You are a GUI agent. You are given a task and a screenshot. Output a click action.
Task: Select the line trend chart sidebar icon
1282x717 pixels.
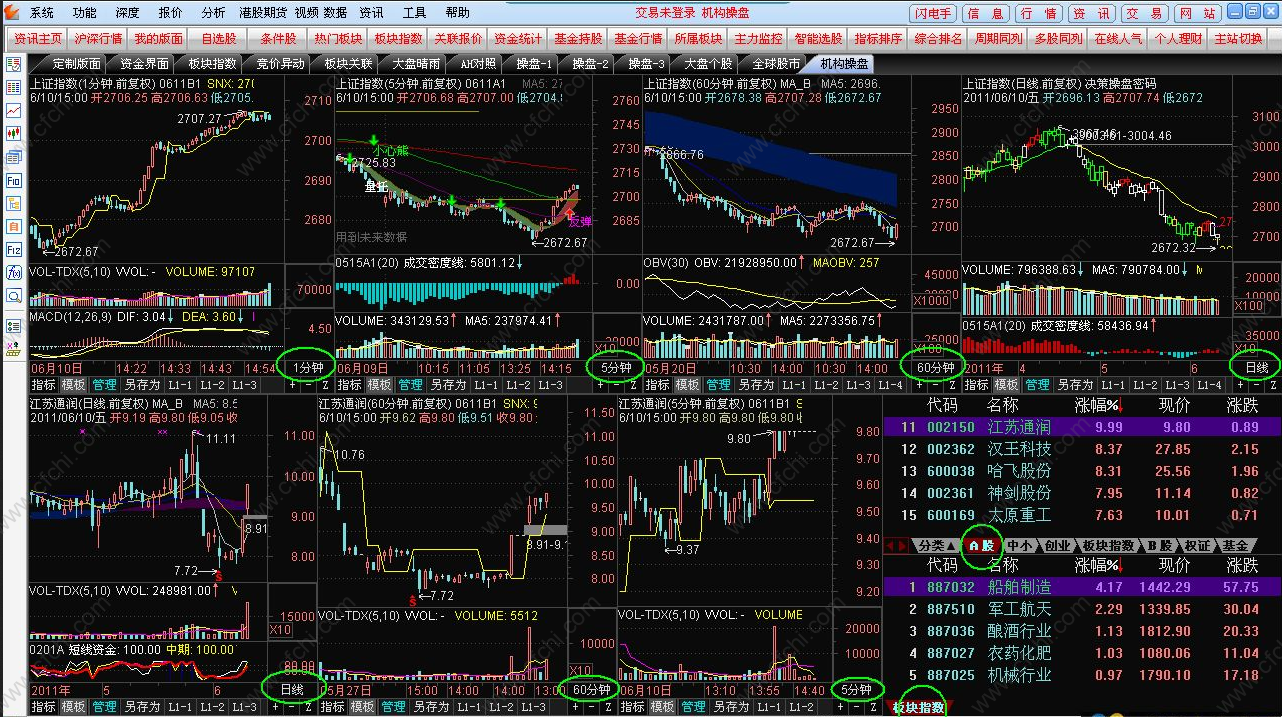(14, 110)
